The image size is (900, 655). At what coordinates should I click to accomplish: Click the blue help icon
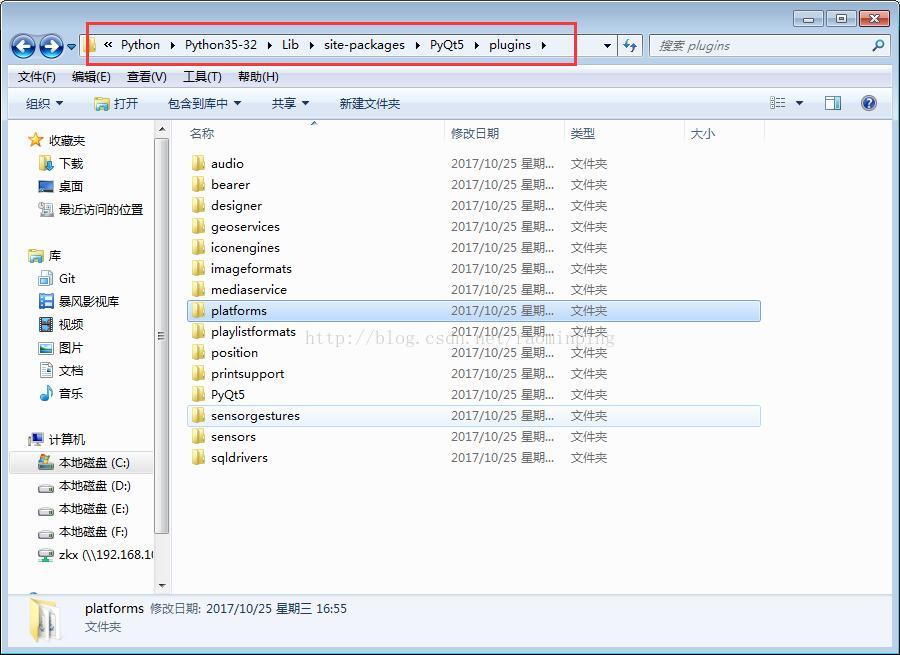[869, 103]
